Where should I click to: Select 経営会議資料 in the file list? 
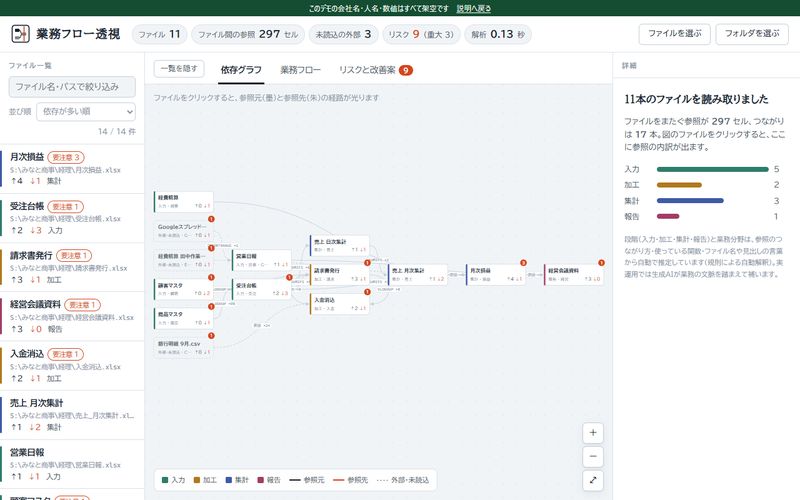point(72,316)
